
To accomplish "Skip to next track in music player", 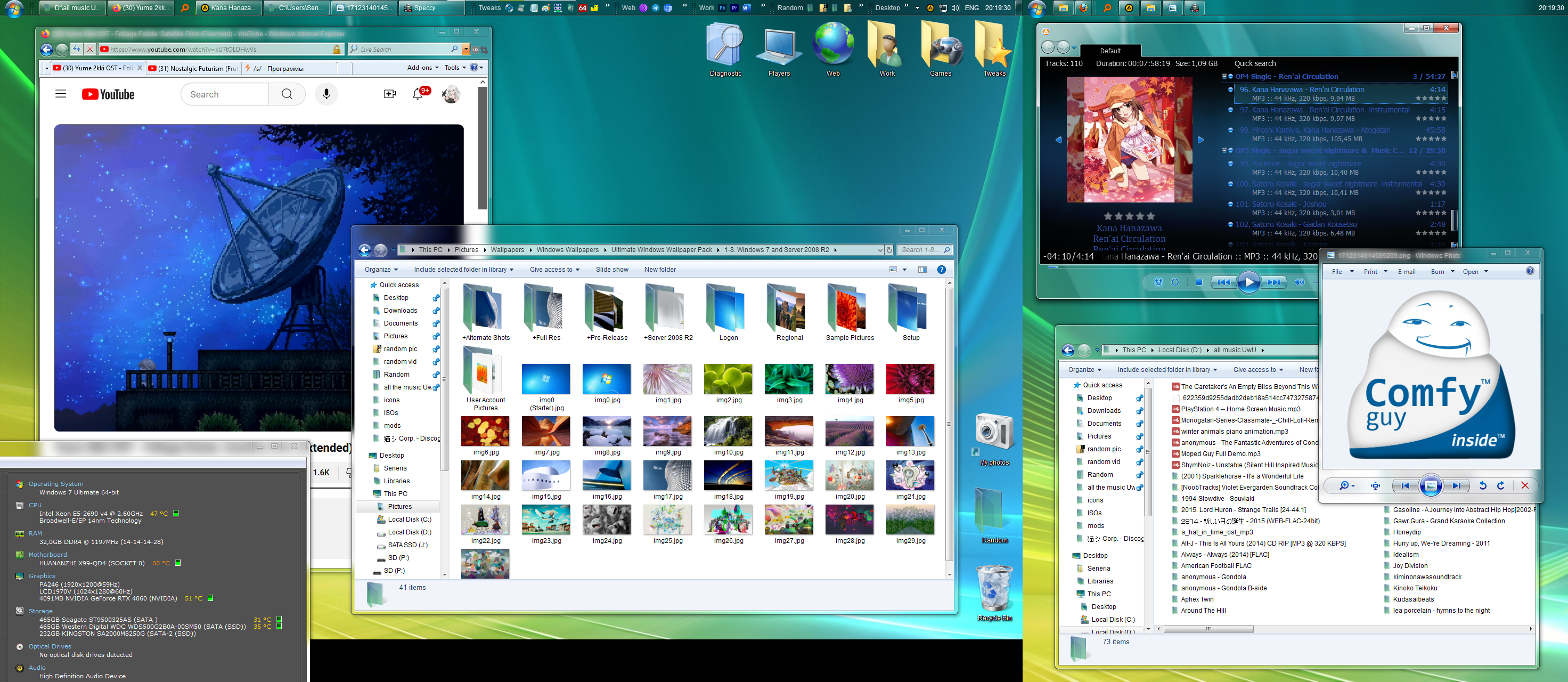I will [x=1273, y=282].
